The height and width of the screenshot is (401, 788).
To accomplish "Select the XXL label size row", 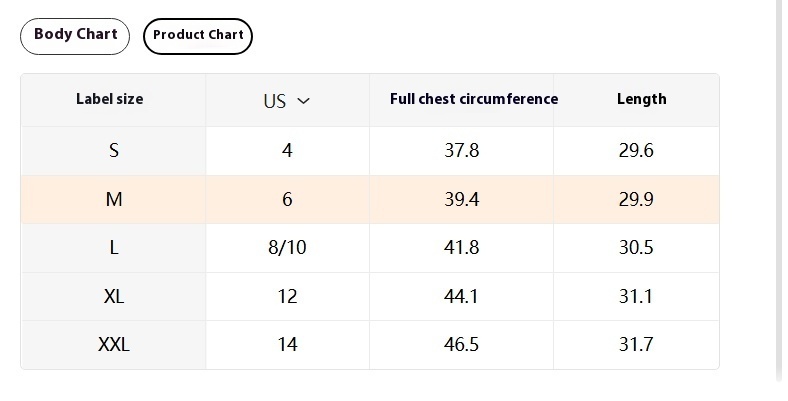I will pyautogui.click(x=370, y=345).
